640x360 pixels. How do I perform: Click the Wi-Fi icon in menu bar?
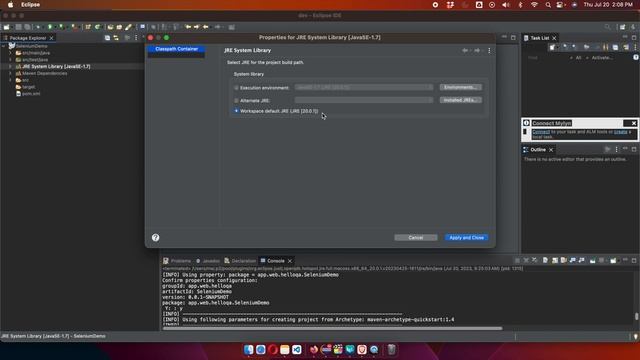534,5
